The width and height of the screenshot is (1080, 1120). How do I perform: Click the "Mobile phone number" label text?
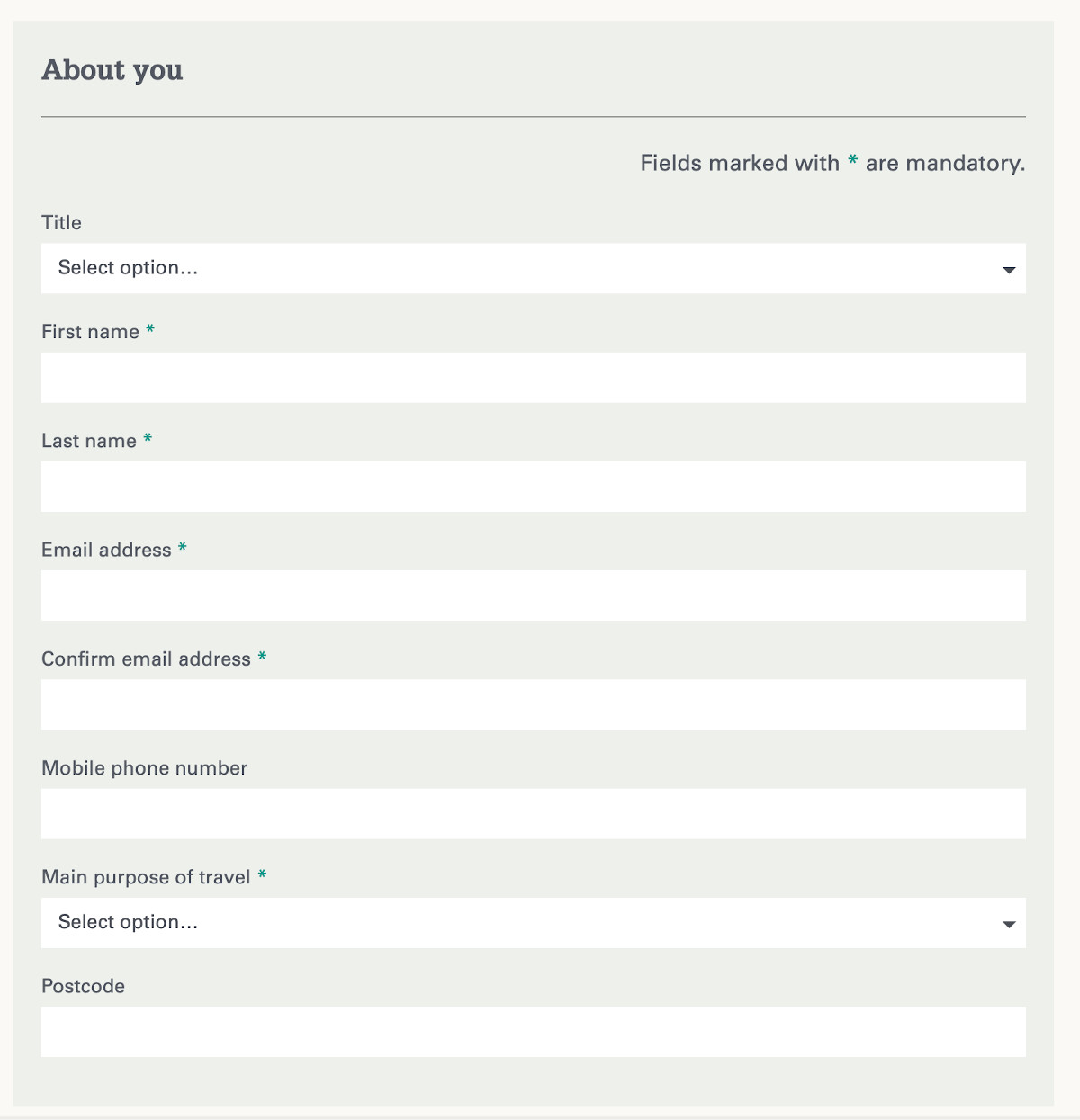144,768
